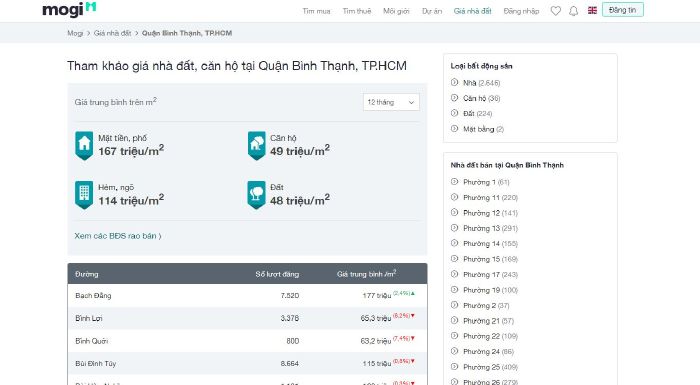The height and width of the screenshot is (385, 700).
Task: Click the Mặt tiền, phố house icon
Action: (x=84, y=145)
